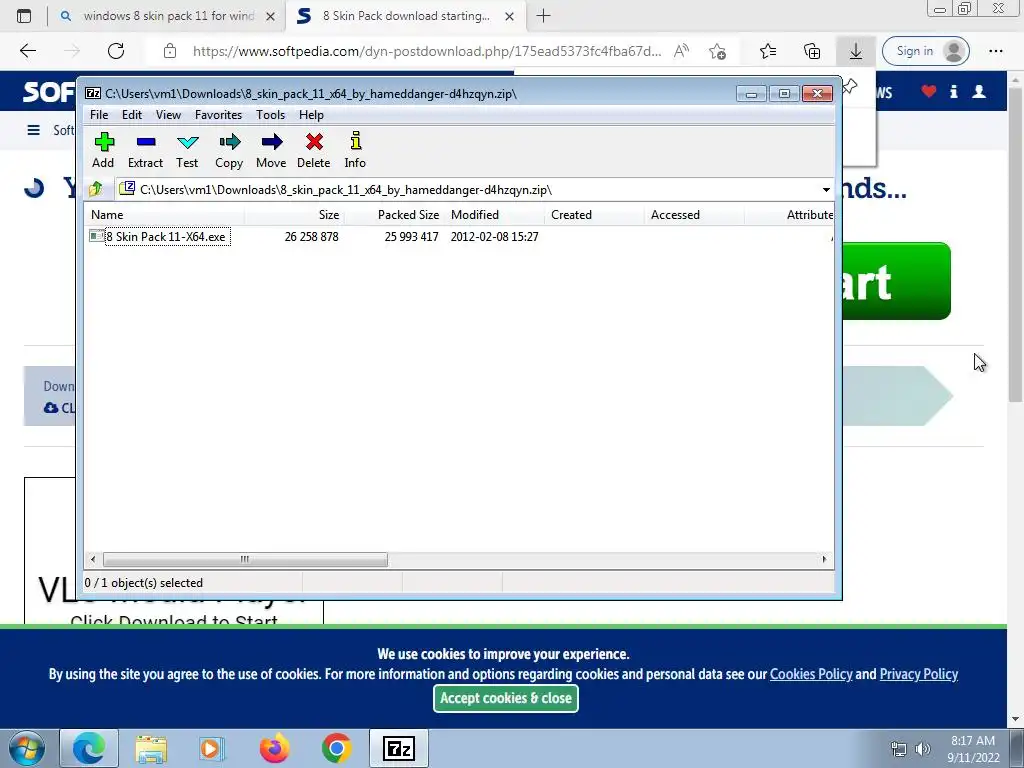Click the 25 993 417 packed size value
Viewport: 1024px width, 768px height.
tap(411, 237)
